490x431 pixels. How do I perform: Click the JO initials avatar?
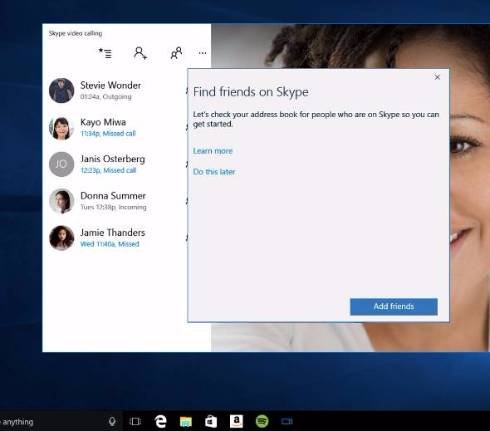61,164
